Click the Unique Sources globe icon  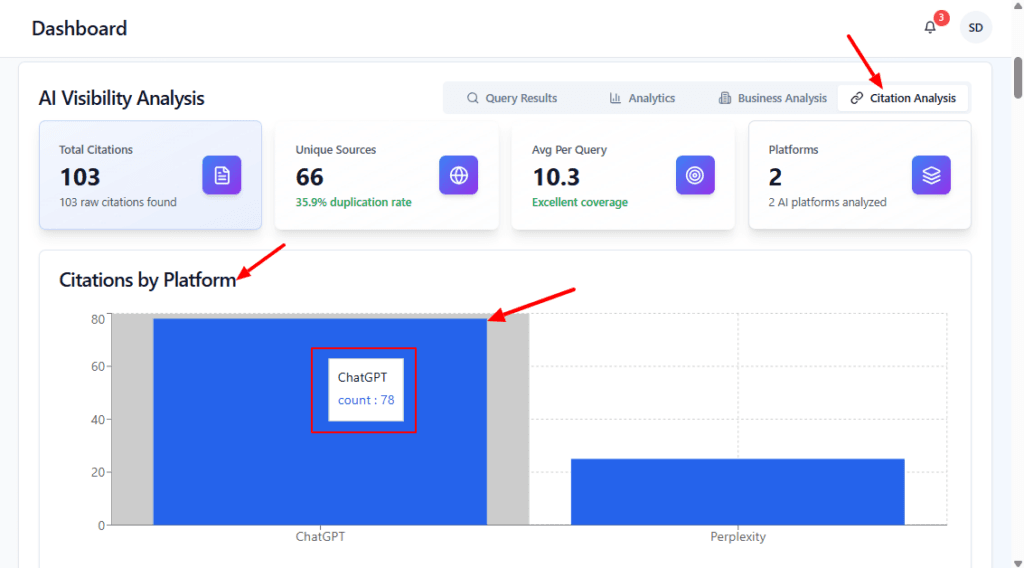(x=458, y=175)
